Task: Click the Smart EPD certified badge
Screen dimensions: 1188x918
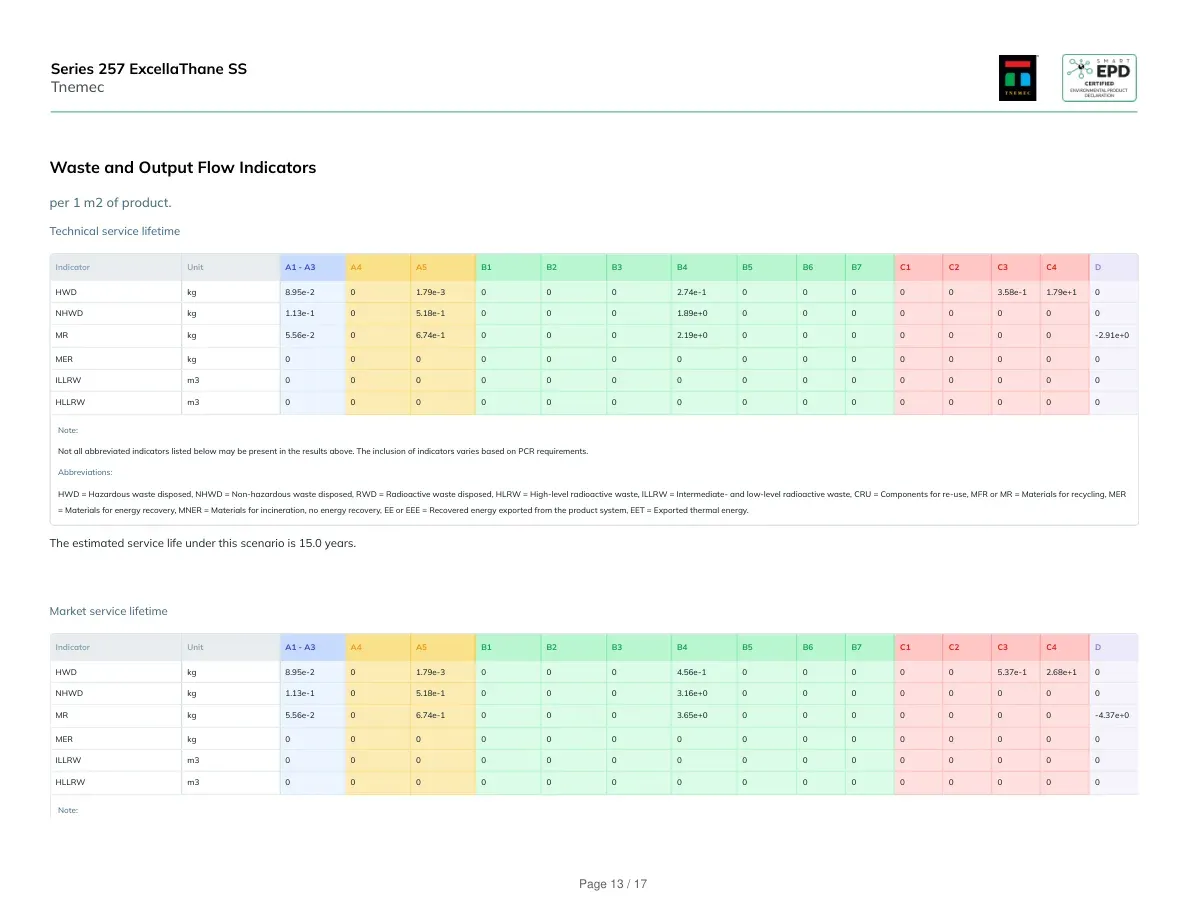Action: point(1099,78)
